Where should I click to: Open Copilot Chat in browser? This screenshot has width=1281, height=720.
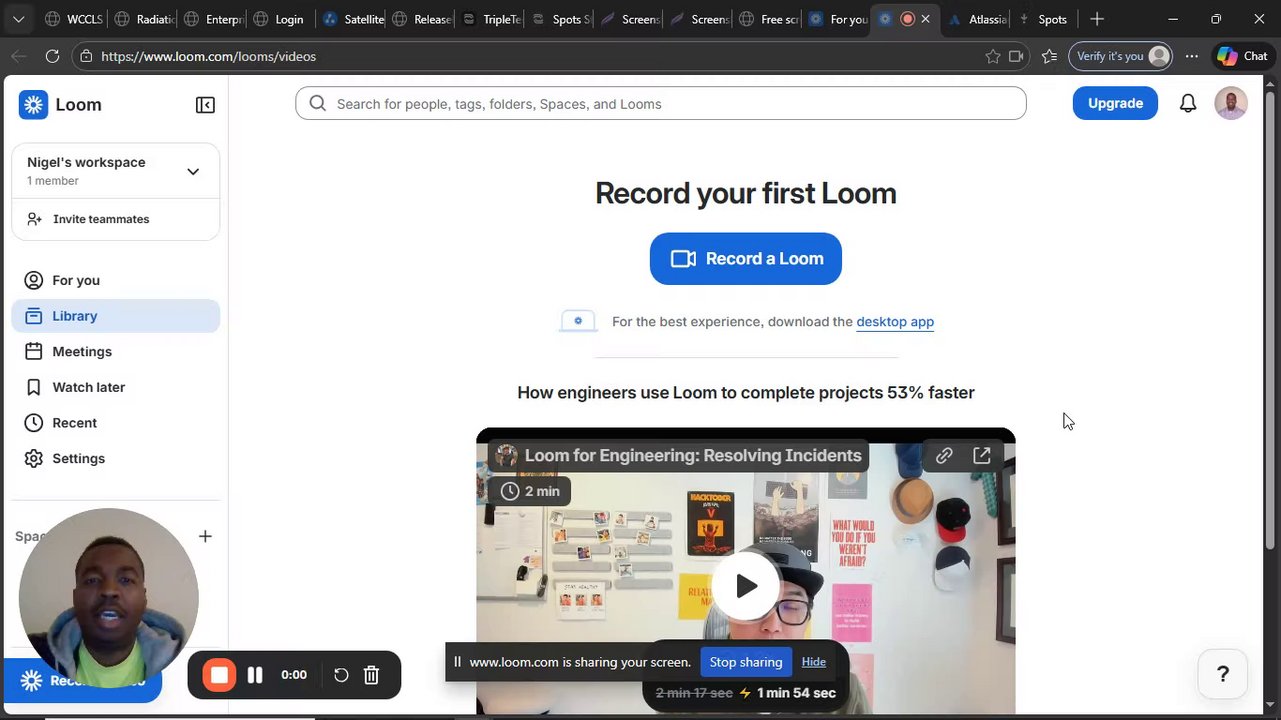1242,56
